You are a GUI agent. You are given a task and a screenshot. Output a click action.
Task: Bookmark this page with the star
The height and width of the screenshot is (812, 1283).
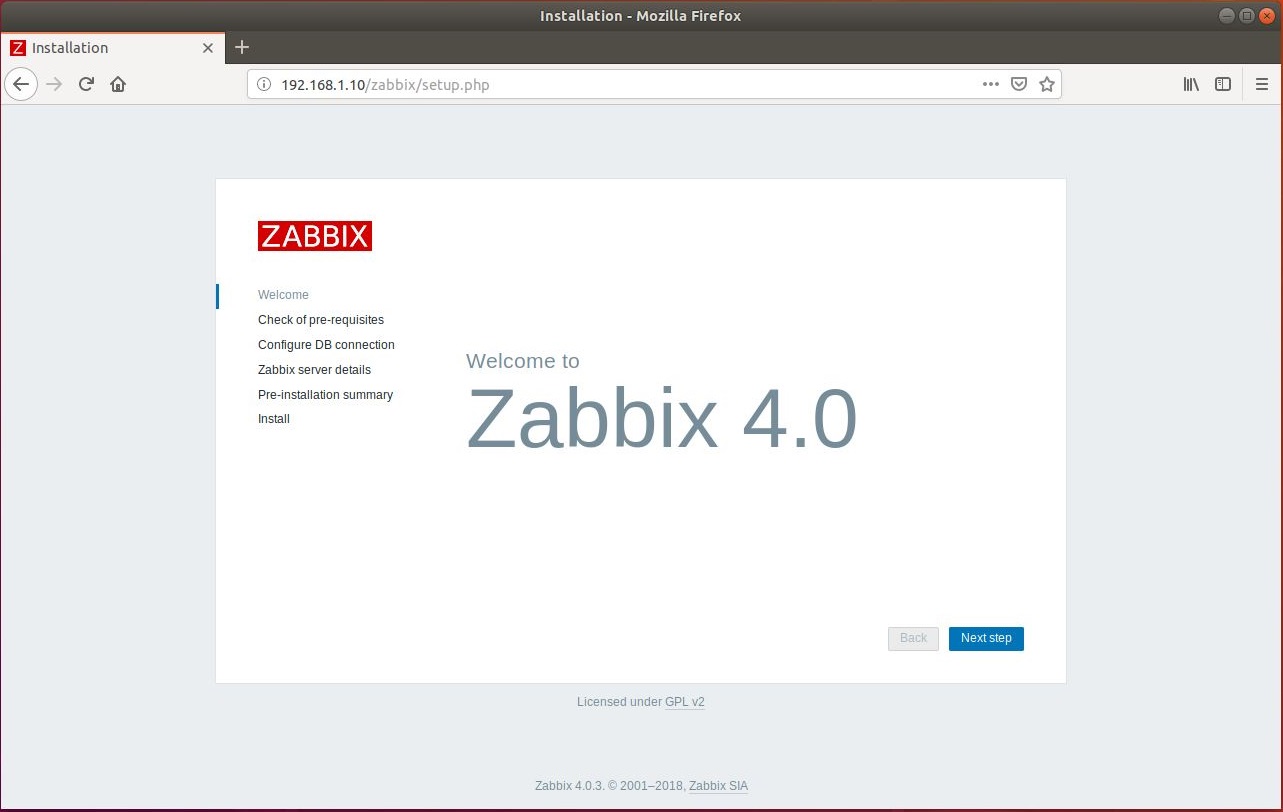tap(1046, 85)
